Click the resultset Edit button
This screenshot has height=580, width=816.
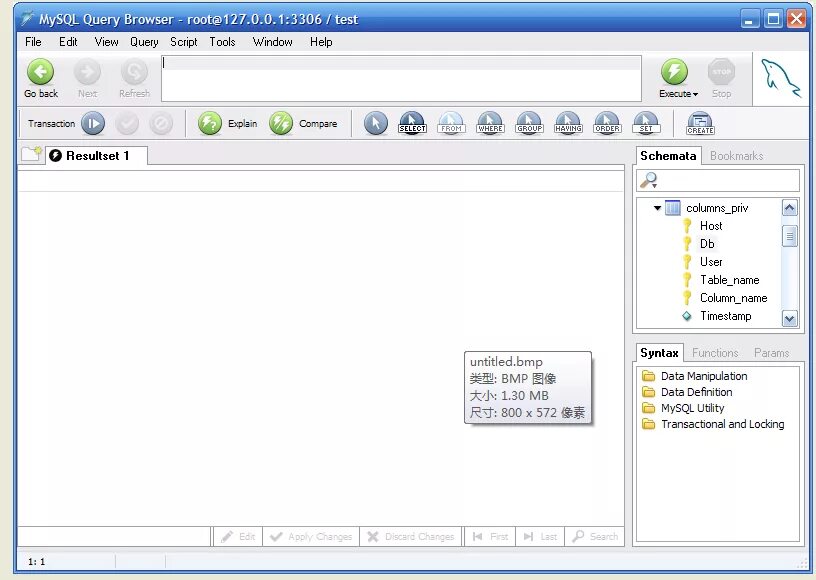click(x=238, y=536)
